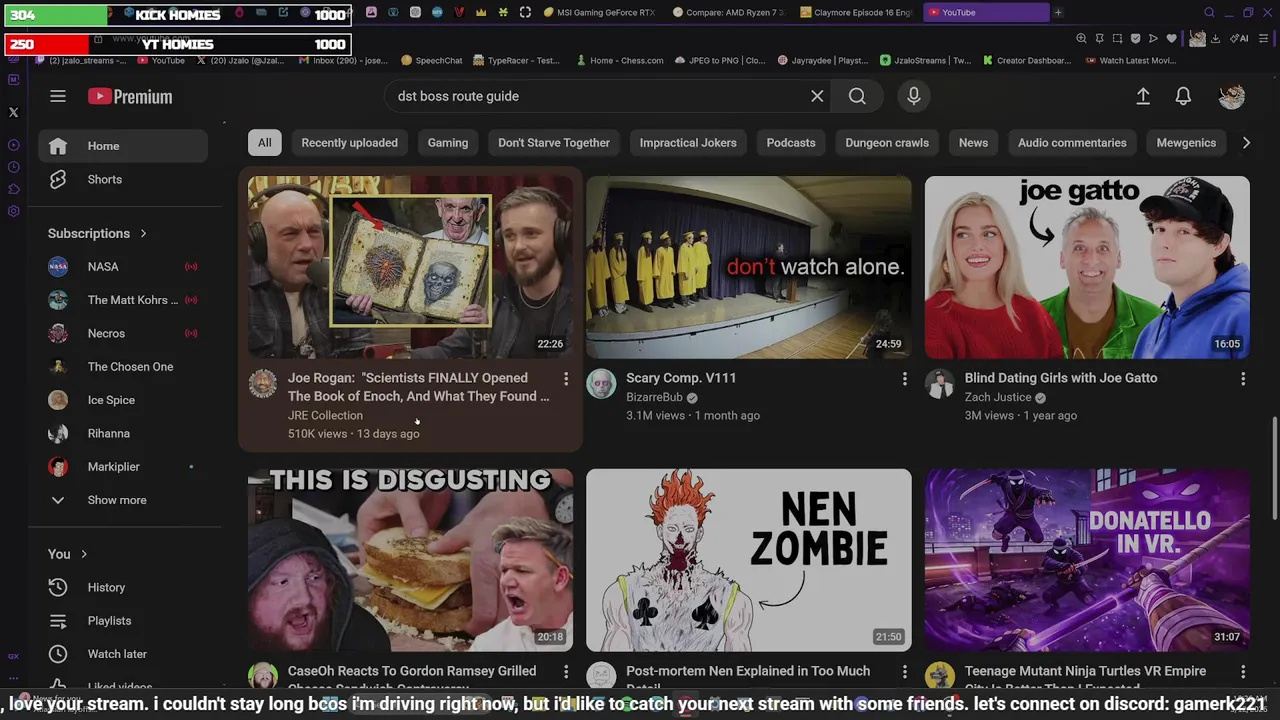Open Chess.com bookmark
The image size is (1280, 720).
620,60
